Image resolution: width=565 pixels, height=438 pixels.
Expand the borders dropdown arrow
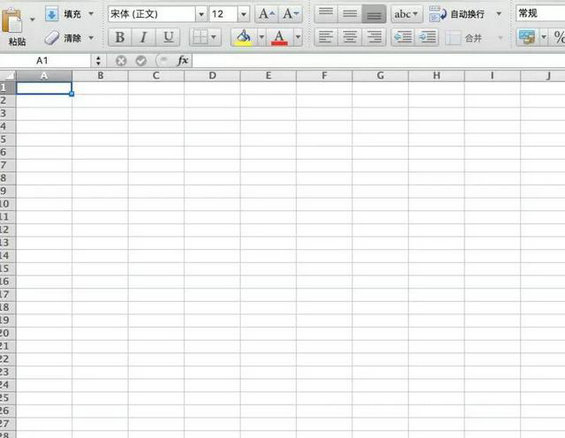[x=213, y=37]
